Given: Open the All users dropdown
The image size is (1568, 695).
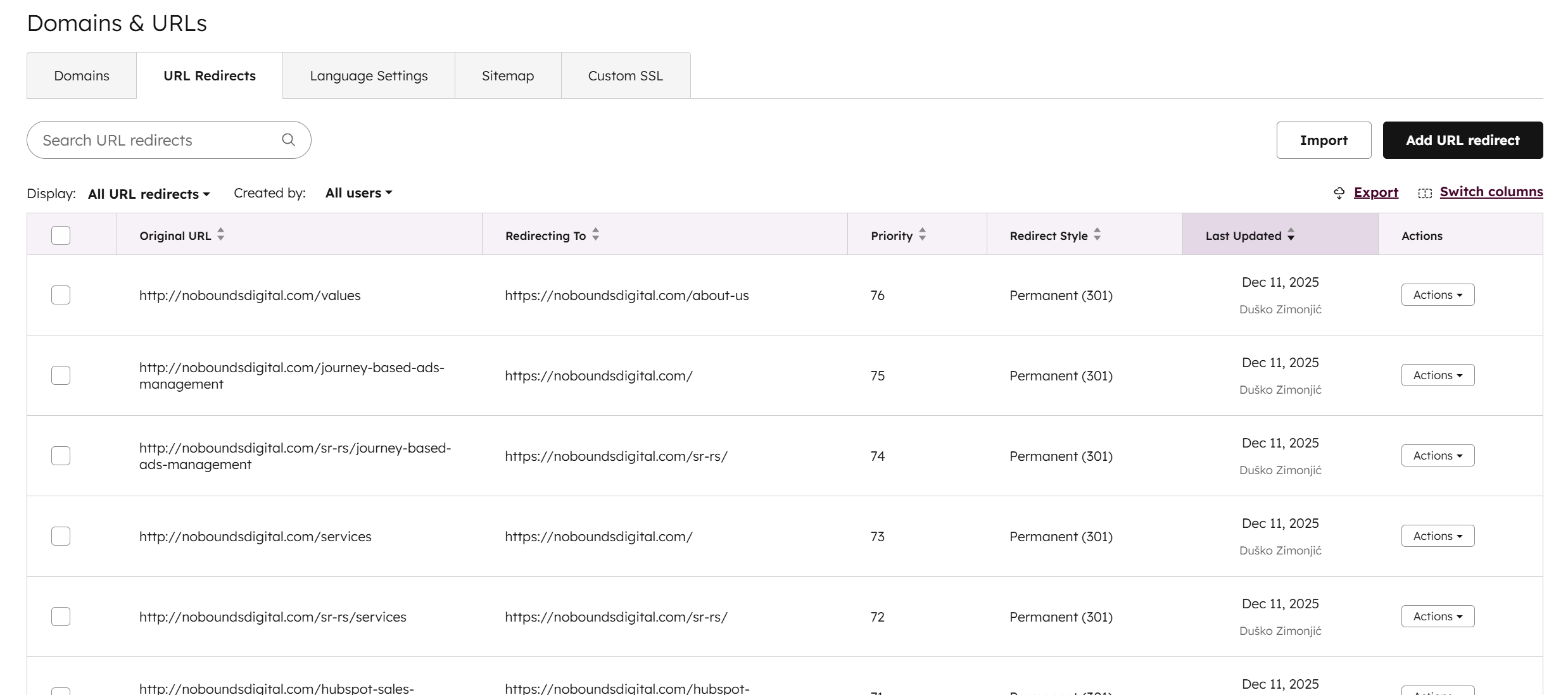Looking at the screenshot, I should click(358, 193).
